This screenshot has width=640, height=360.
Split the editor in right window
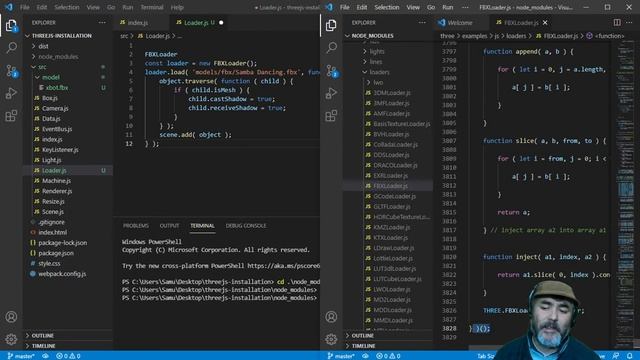tap(617, 23)
